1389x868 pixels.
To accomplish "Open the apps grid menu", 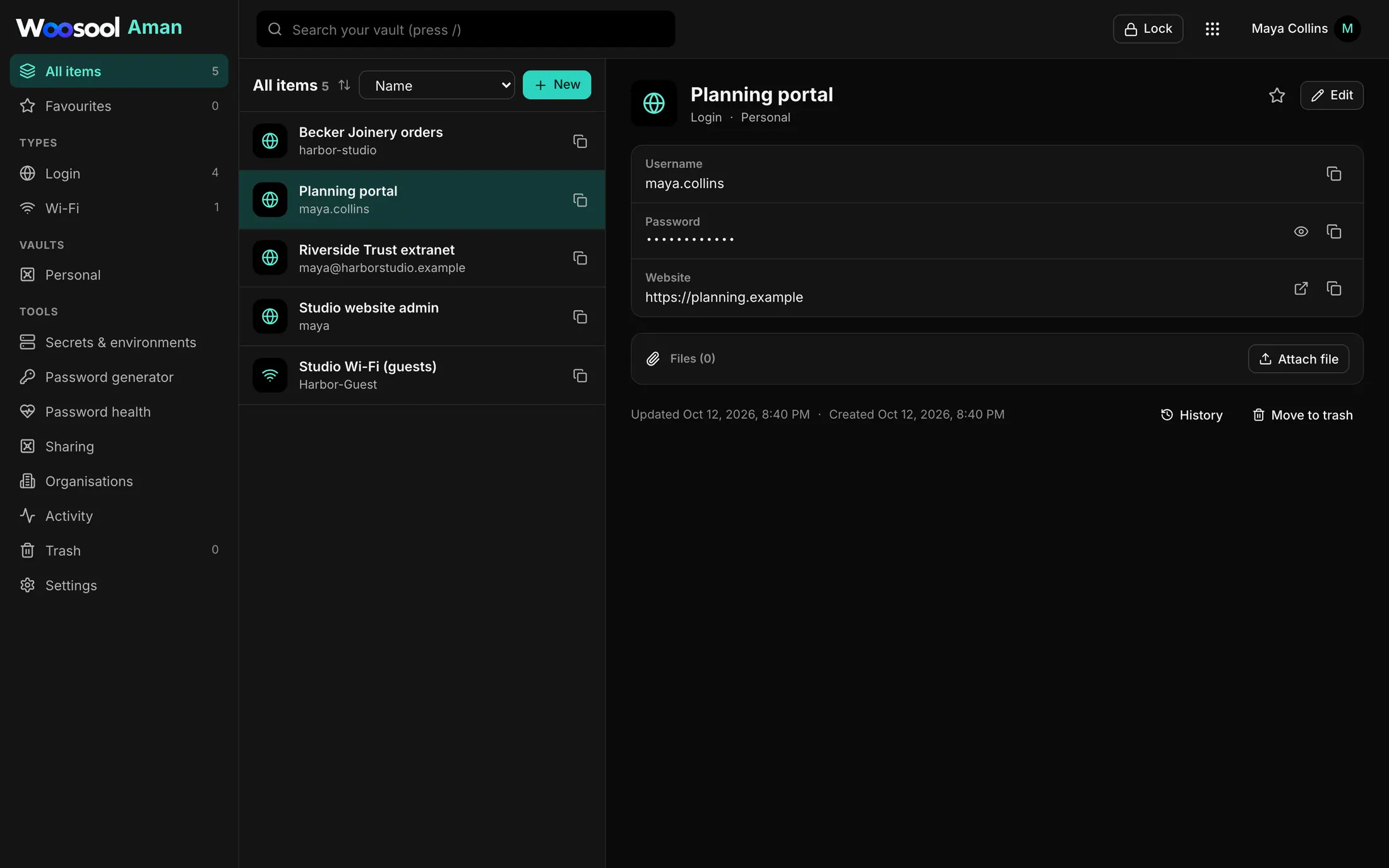I will click(1212, 29).
